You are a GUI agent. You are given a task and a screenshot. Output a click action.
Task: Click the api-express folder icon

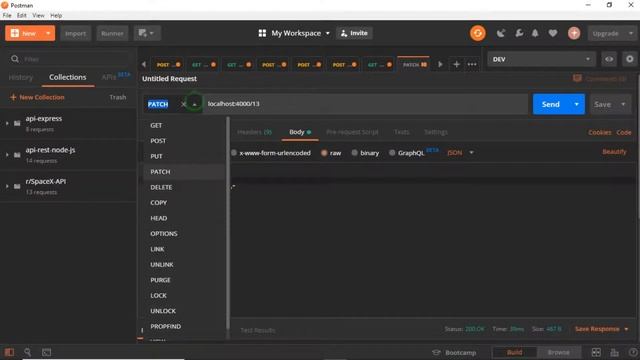[17, 123]
